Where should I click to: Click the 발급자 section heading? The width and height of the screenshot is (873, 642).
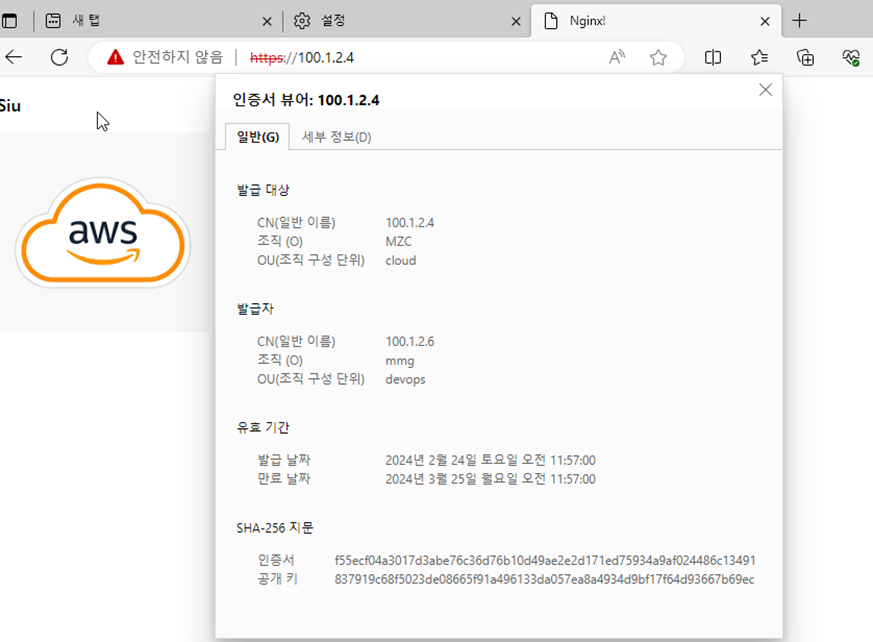click(x=255, y=309)
